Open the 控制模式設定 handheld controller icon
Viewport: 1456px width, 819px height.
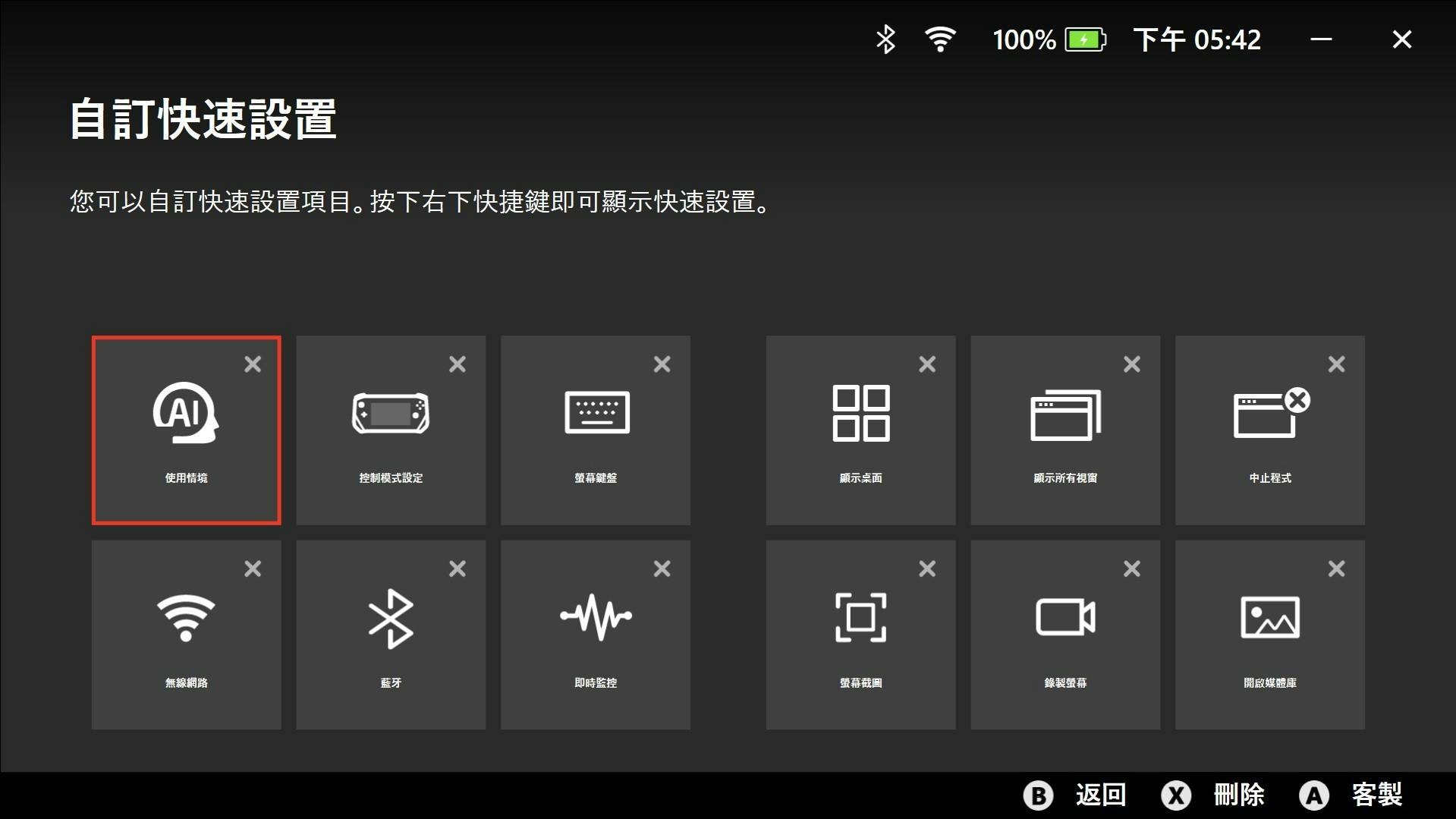[391, 413]
